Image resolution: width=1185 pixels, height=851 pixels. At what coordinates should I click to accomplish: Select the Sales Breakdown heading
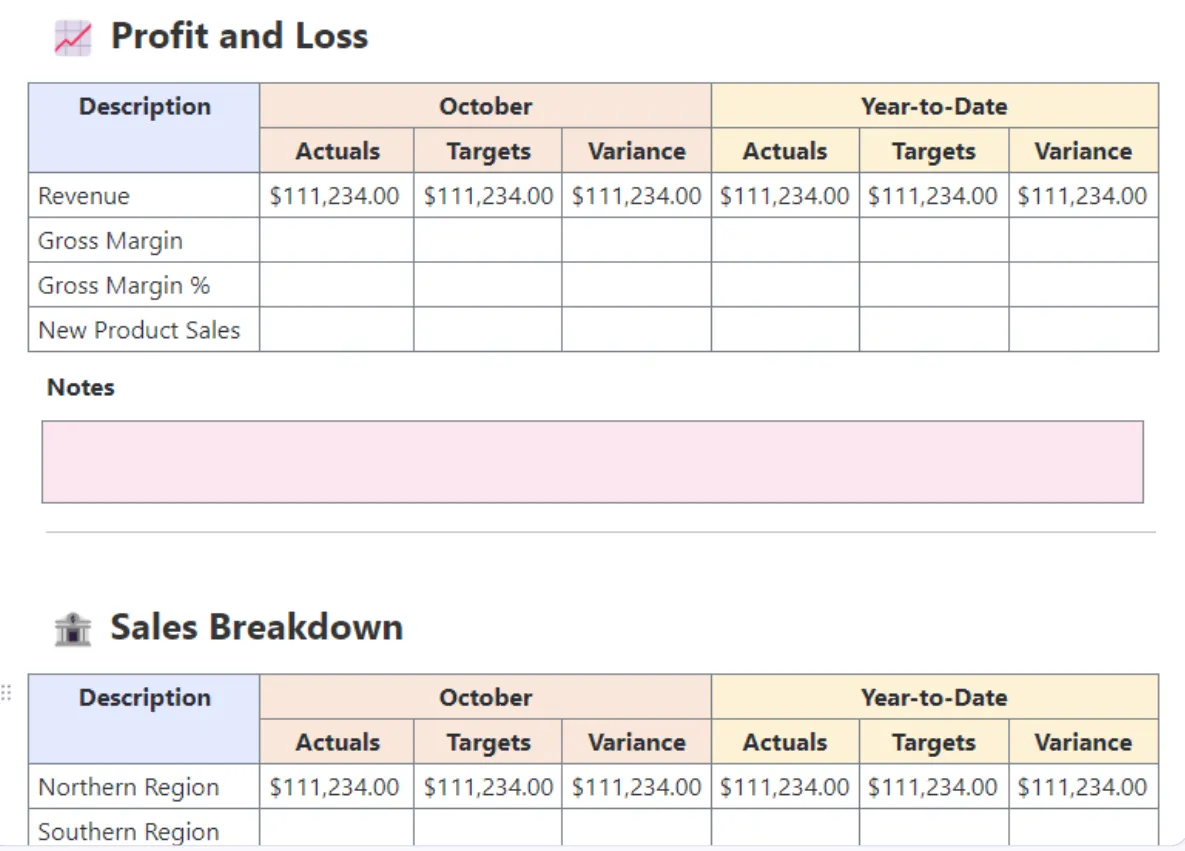click(257, 627)
